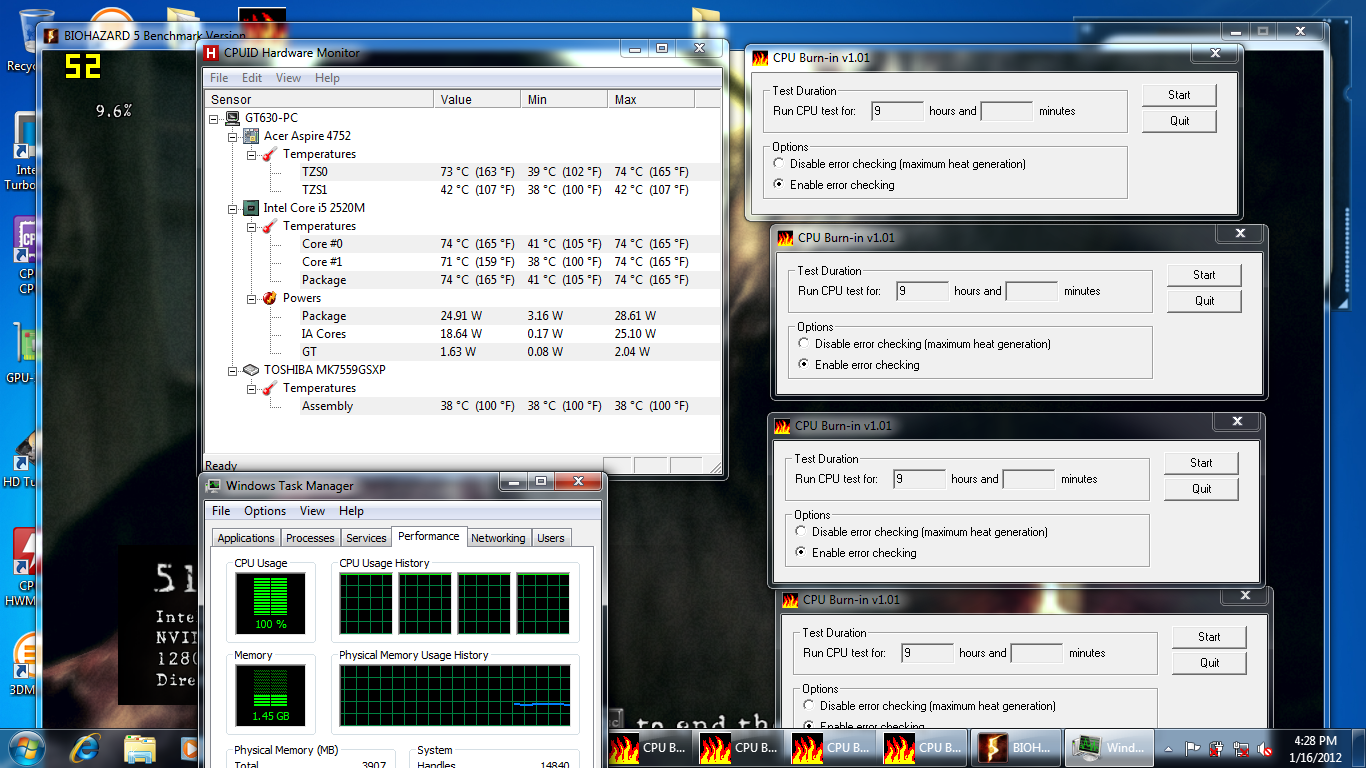This screenshot has height=768, width=1366.
Task: Click the HWMonitor title bar H icon
Action: (x=211, y=53)
